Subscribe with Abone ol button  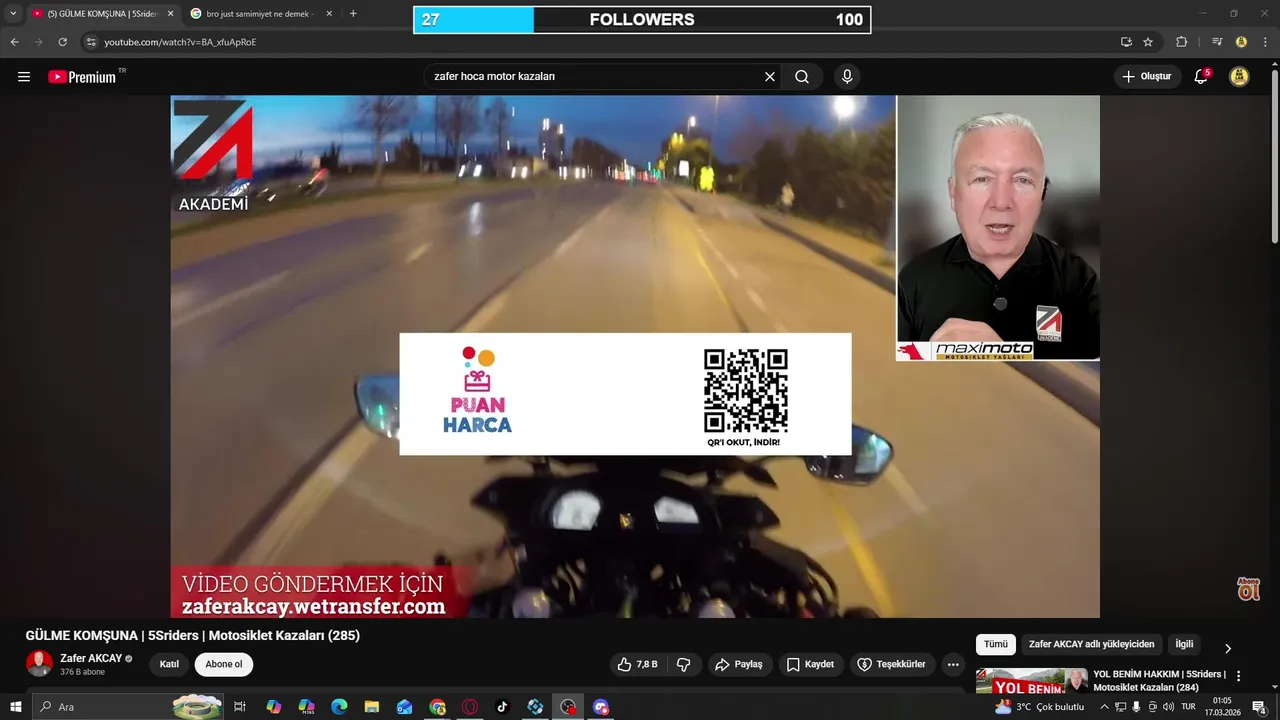point(224,664)
